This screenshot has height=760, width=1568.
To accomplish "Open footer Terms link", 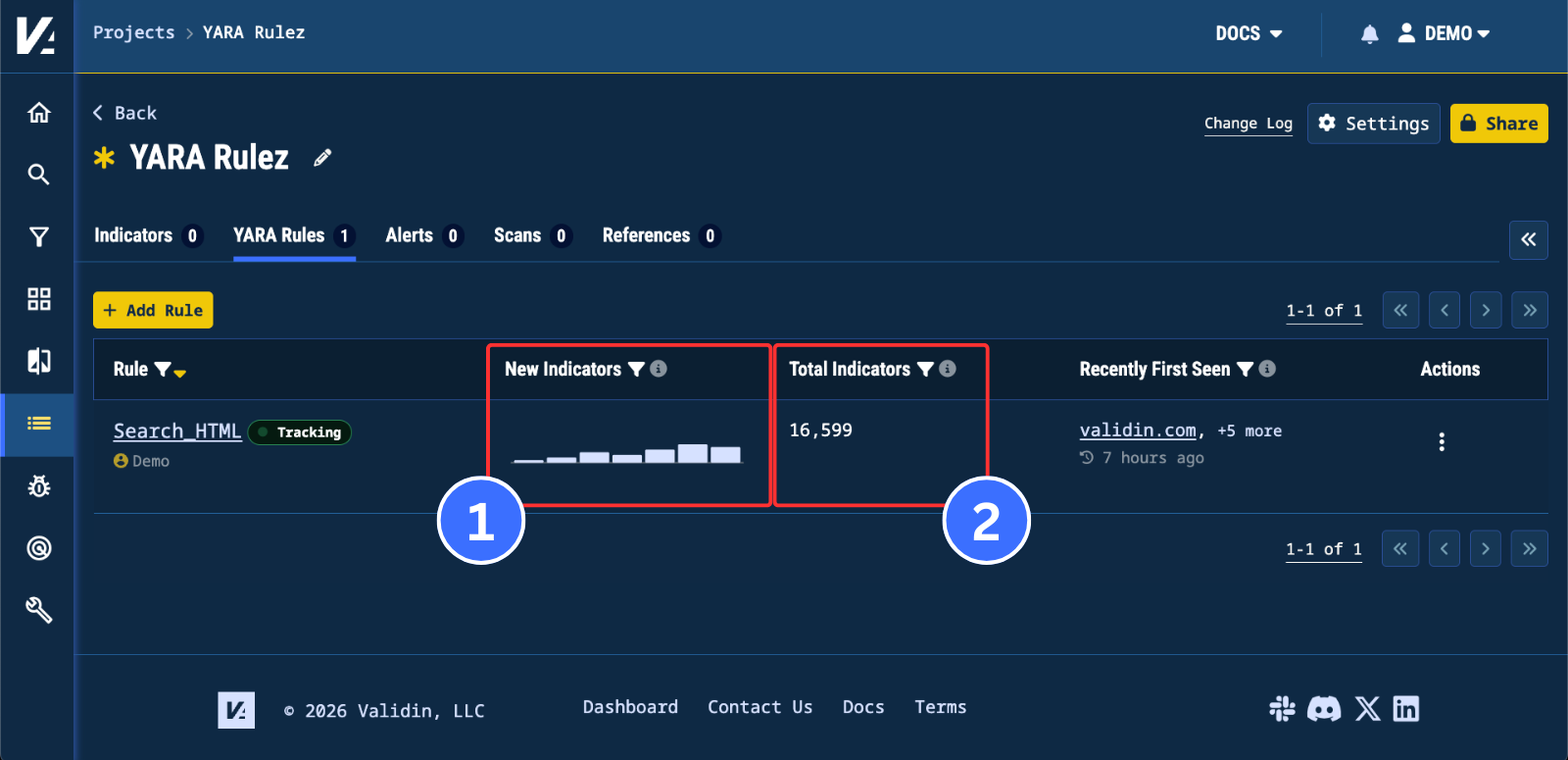I will (941, 707).
